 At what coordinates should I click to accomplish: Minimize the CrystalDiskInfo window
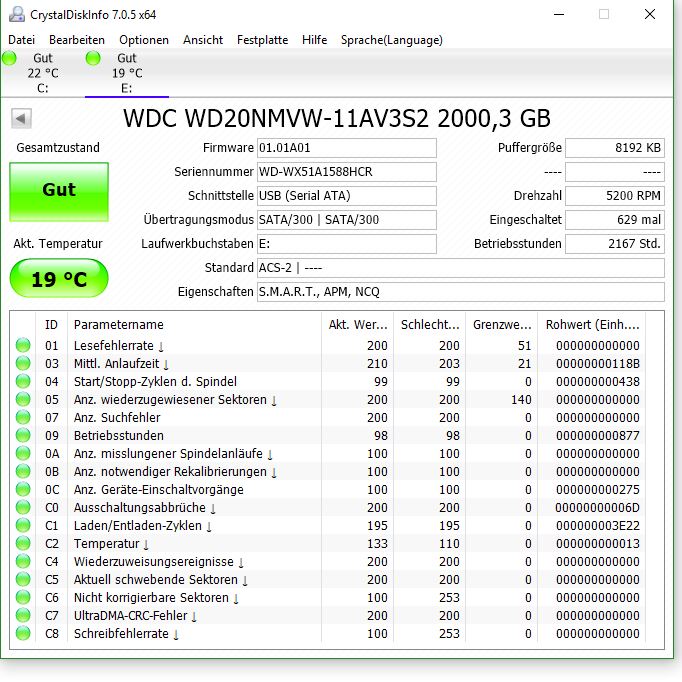[x=559, y=14]
